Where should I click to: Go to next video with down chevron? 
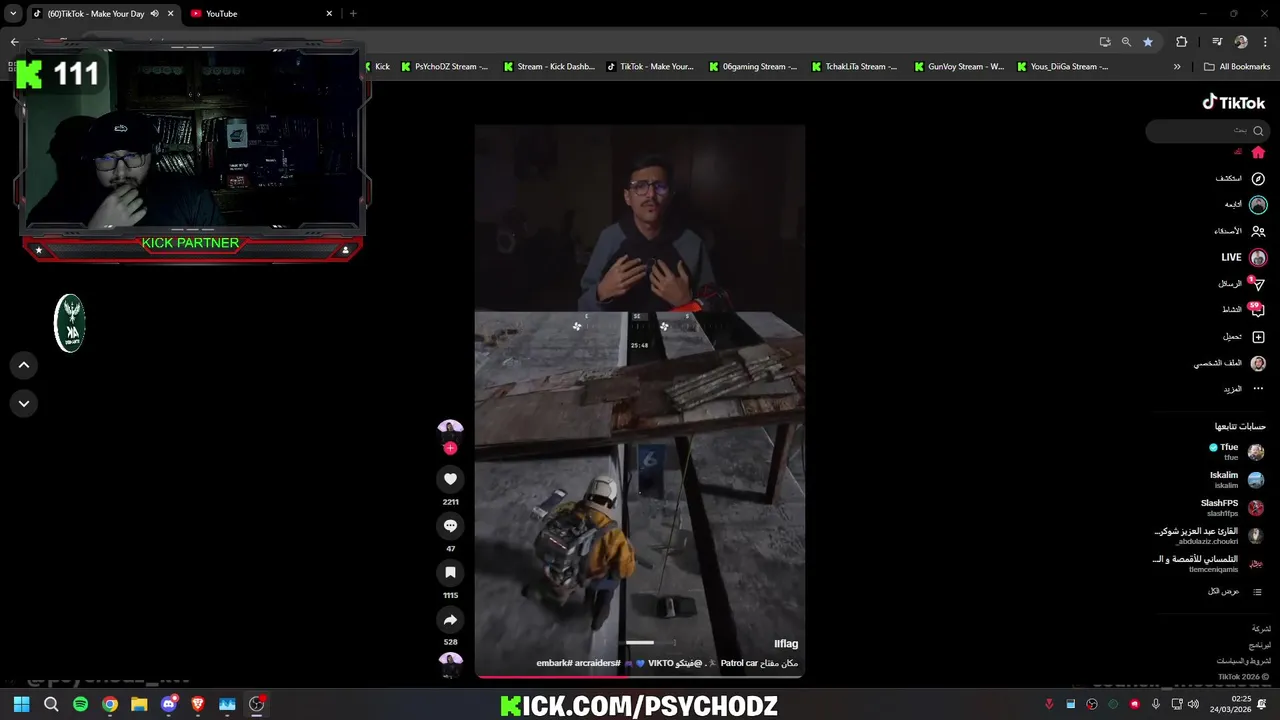24,403
